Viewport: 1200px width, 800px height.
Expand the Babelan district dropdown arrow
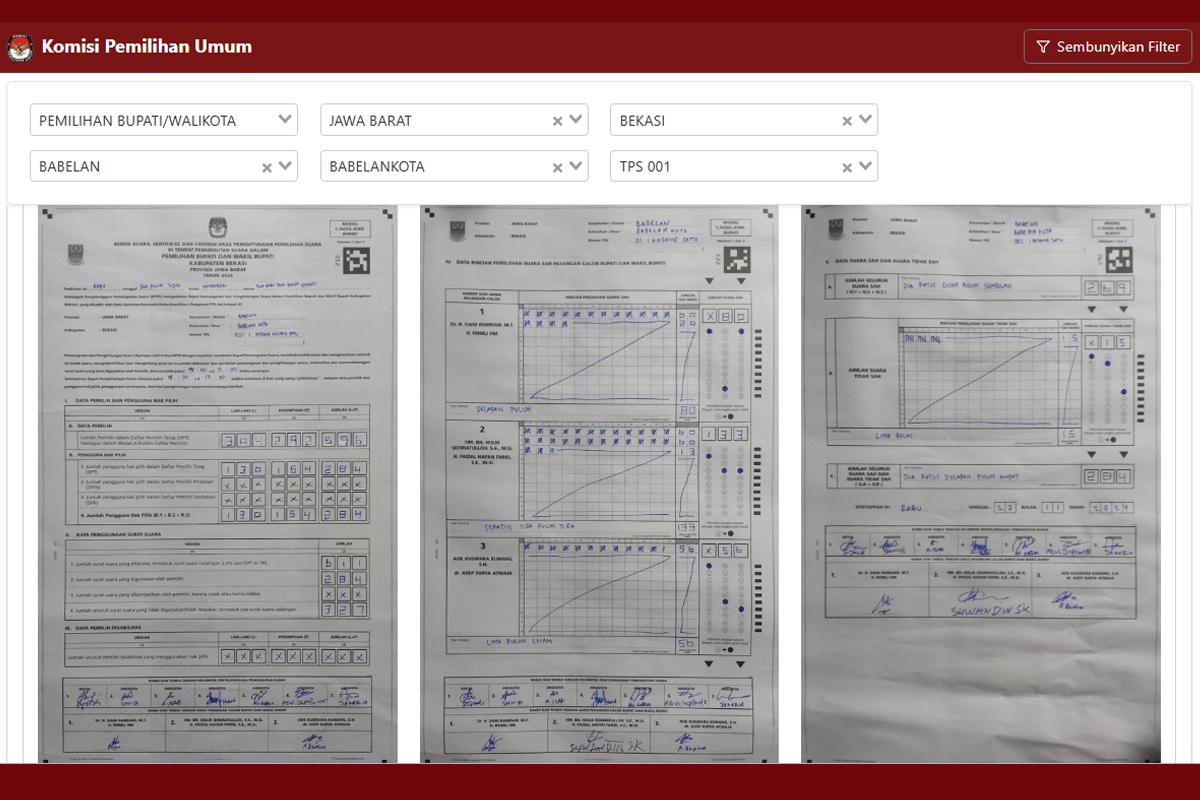[286, 166]
